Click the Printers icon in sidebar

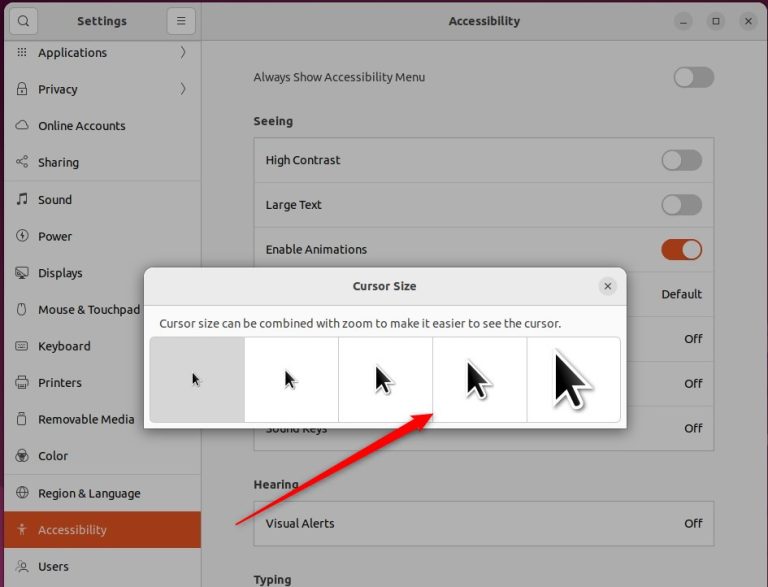pyautogui.click(x=22, y=383)
